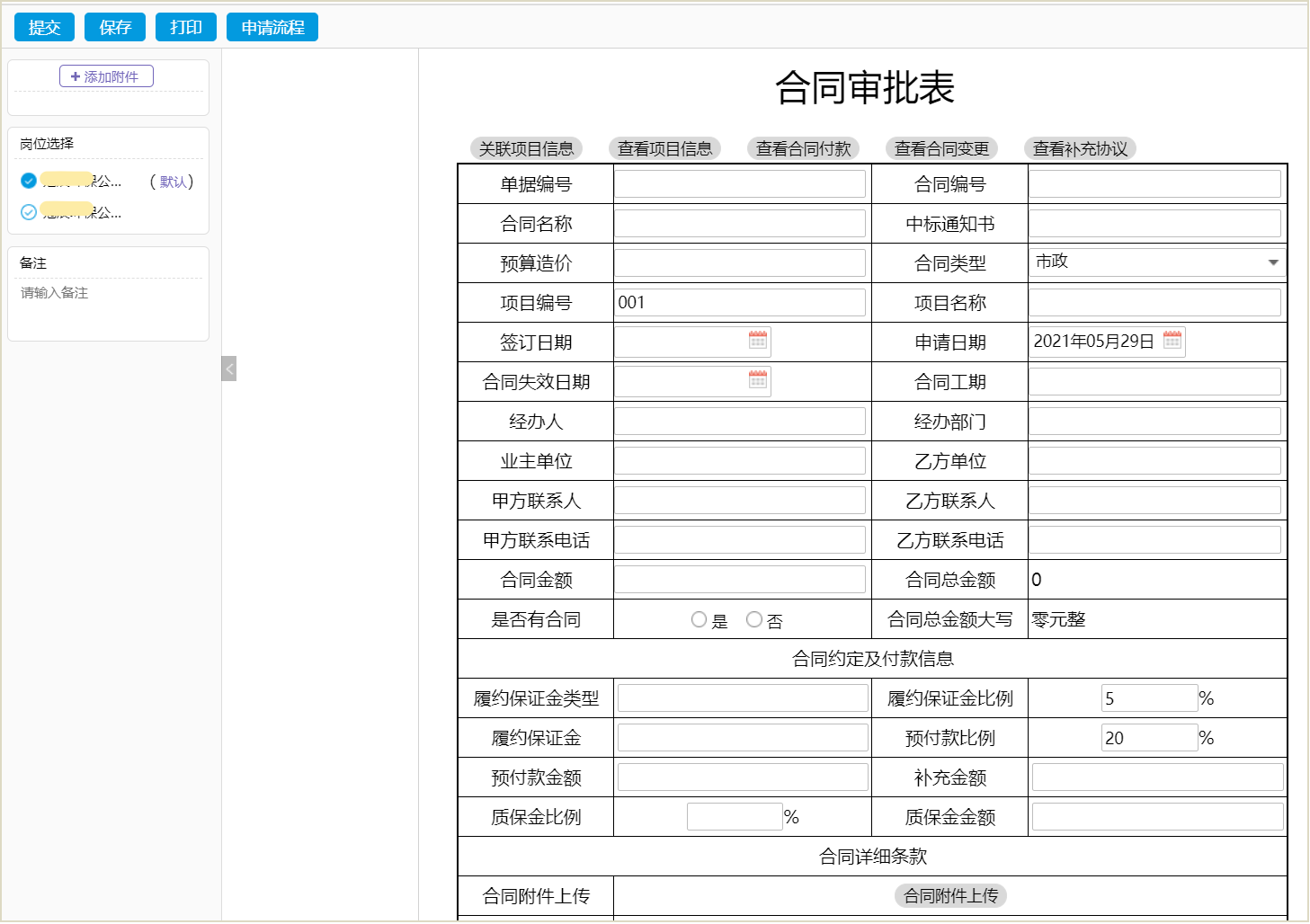The height and width of the screenshot is (924, 1310).
Task: Select 否 for 是否有合同
Action: point(754,619)
